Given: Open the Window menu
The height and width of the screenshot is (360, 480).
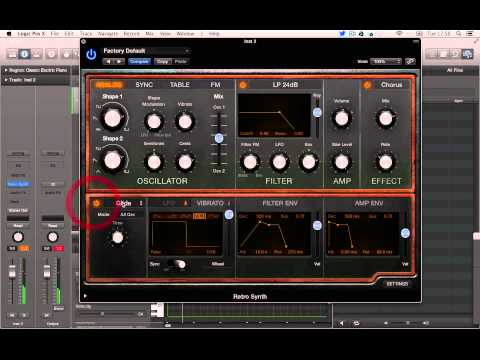Looking at the screenshot, I should click(185, 34).
